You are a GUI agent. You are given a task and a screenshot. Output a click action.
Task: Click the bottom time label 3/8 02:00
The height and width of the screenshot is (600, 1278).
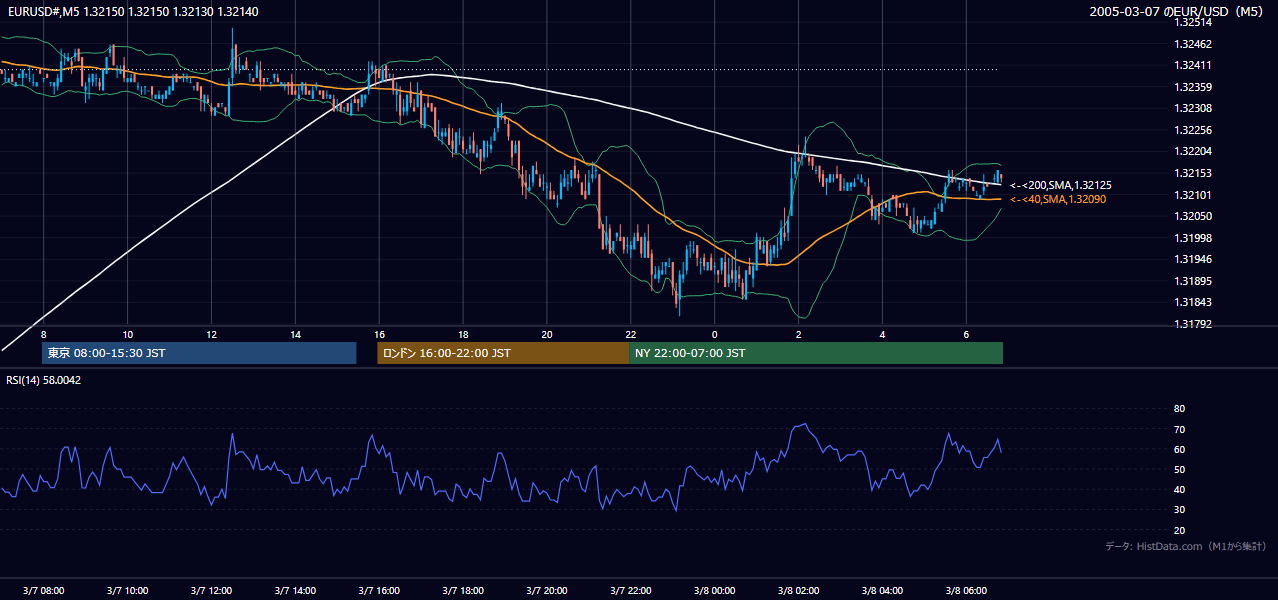pyautogui.click(x=798, y=591)
